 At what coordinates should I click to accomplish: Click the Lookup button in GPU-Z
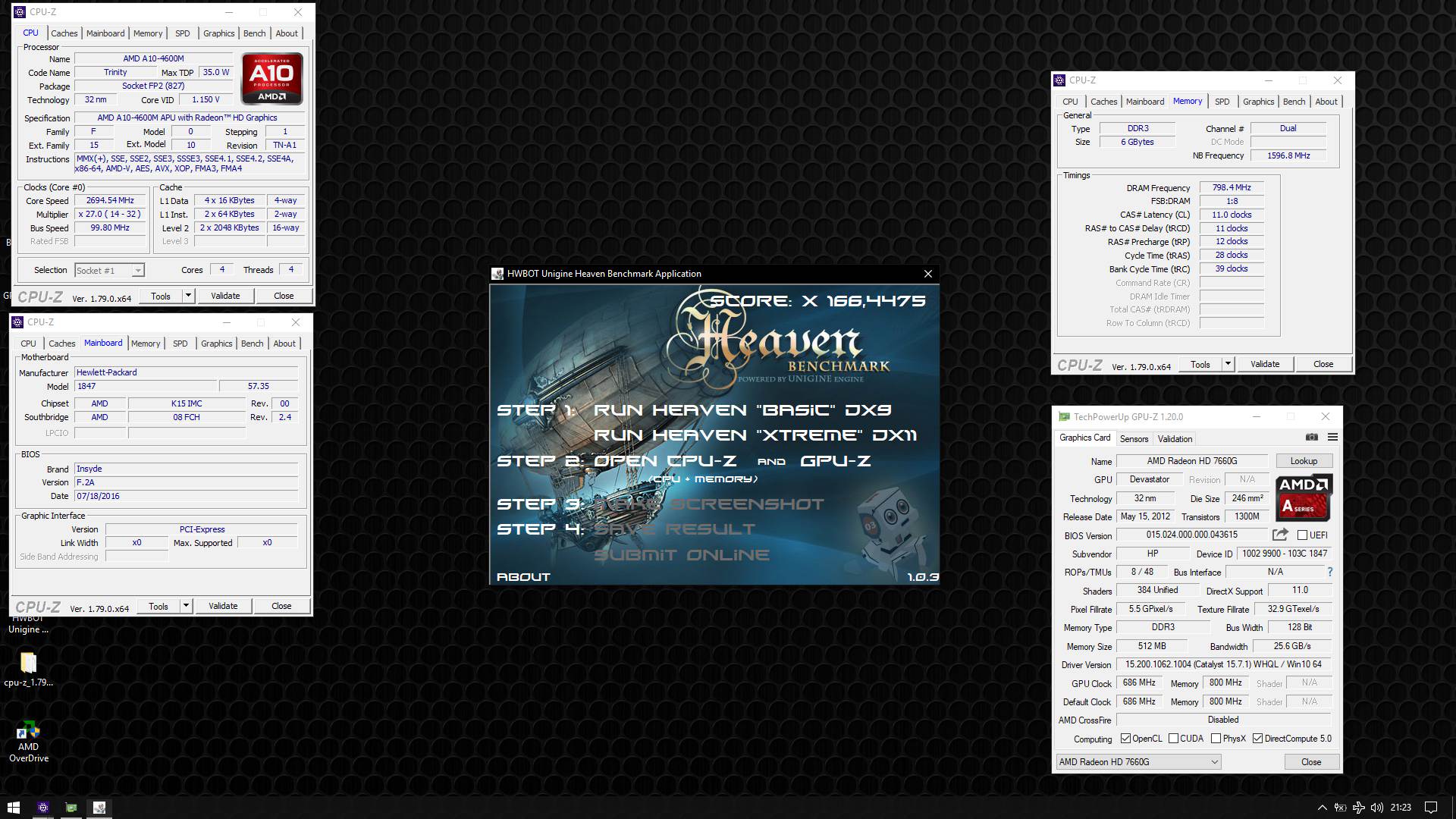click(x=1304, y=461)
